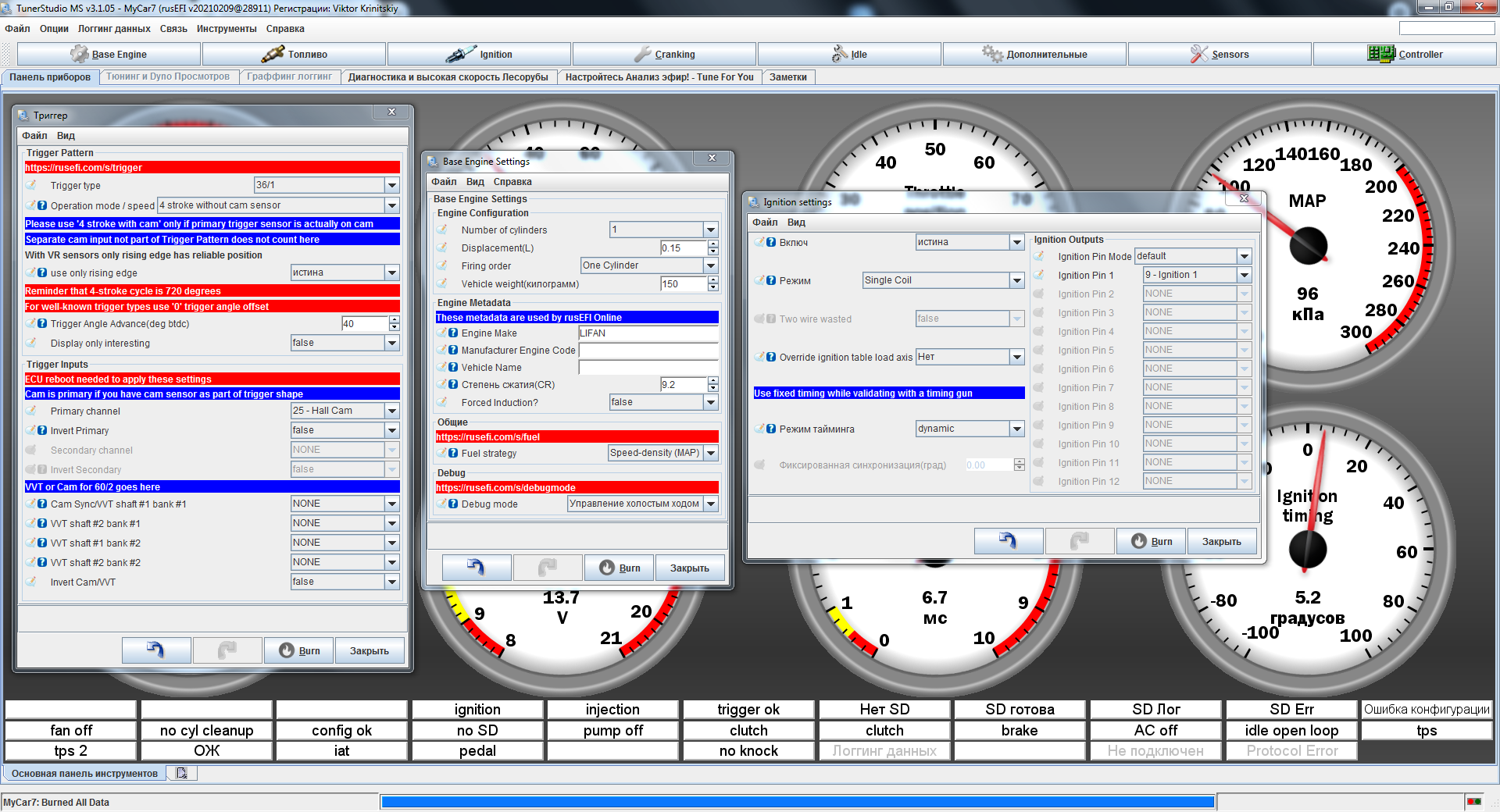Open Файл menu in main menu bar

(17, 29)
